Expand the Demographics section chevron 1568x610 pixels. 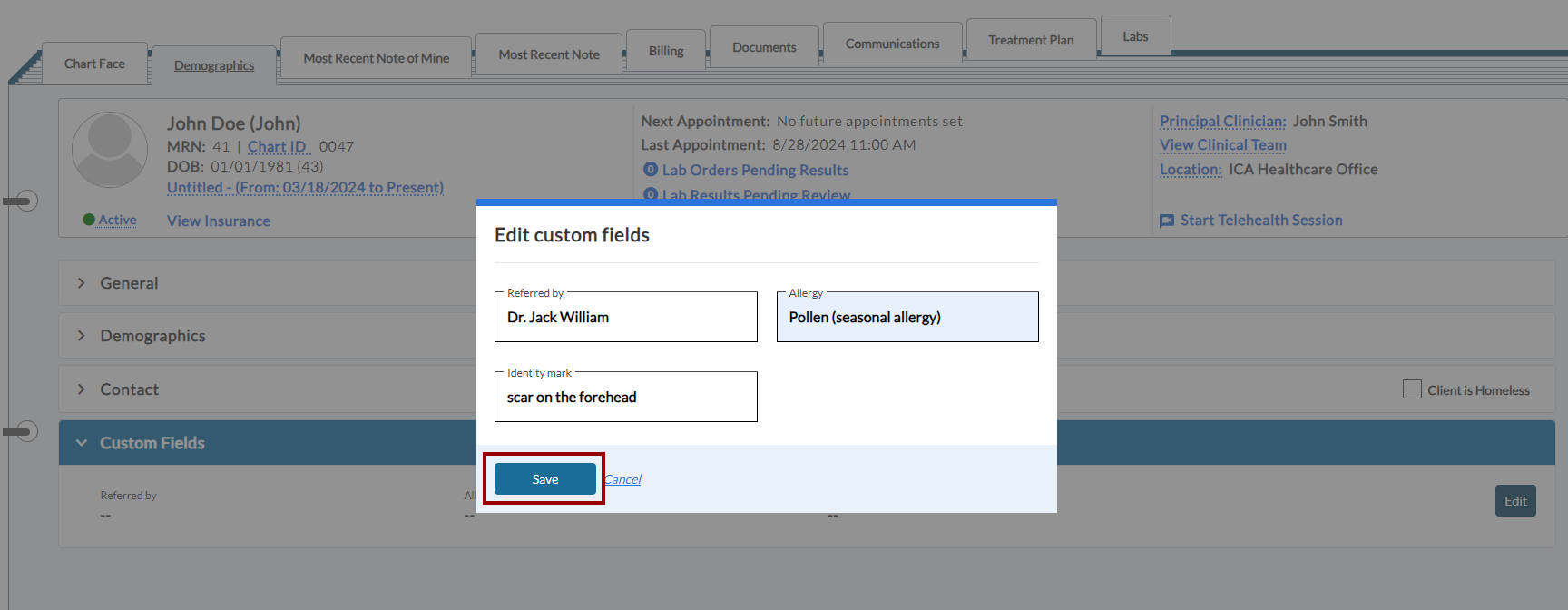[82, 336]
